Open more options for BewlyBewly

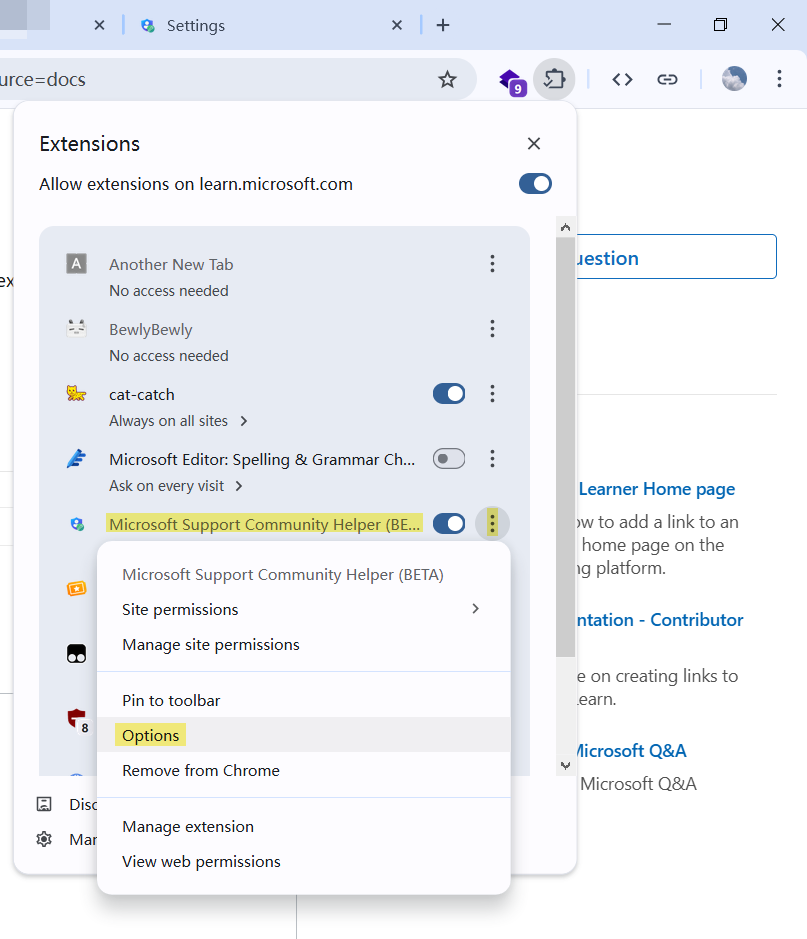[x=492, y=329]
